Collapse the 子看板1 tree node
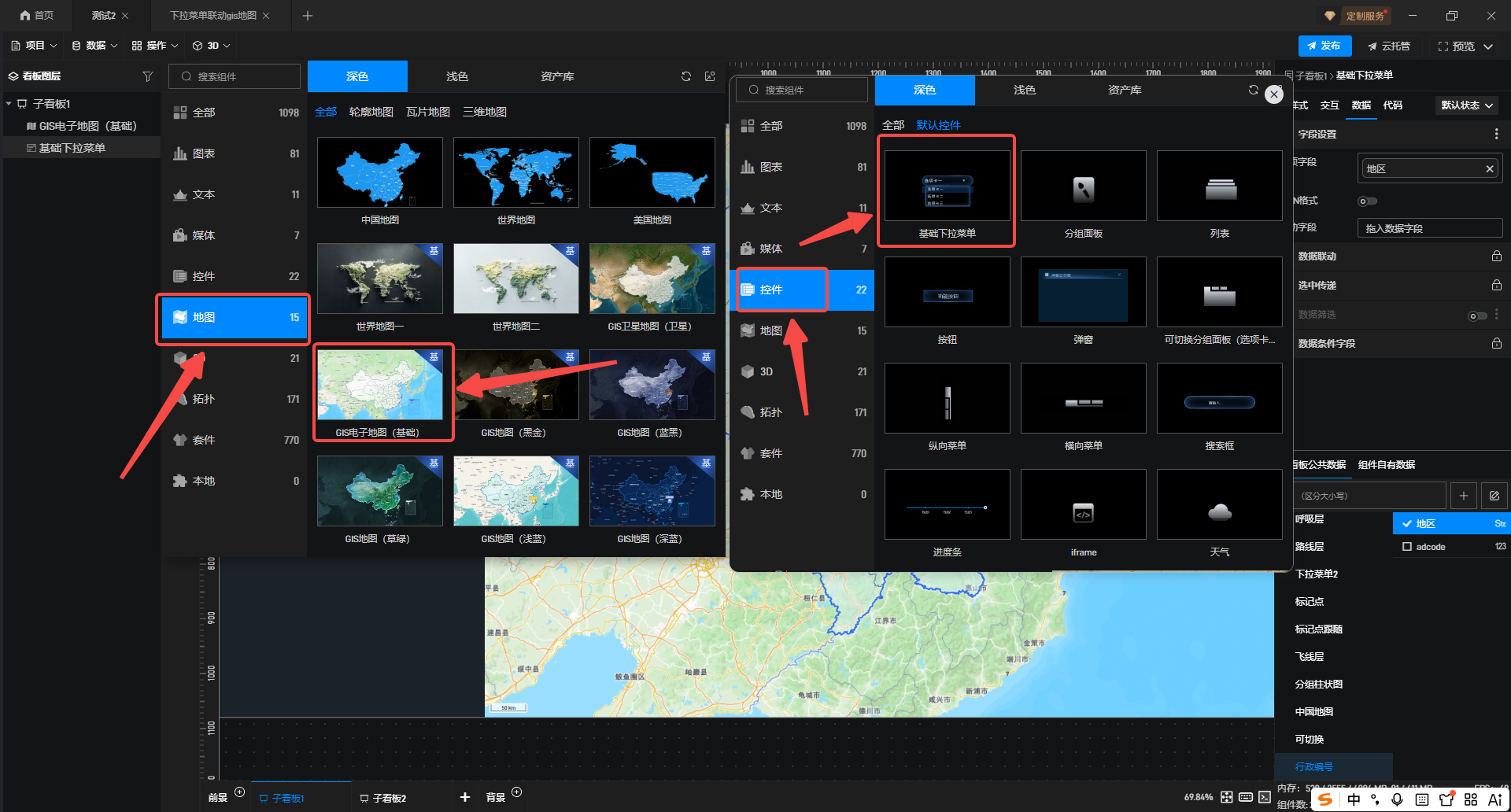Viewport: 1511px width, 812px height. 9,104
